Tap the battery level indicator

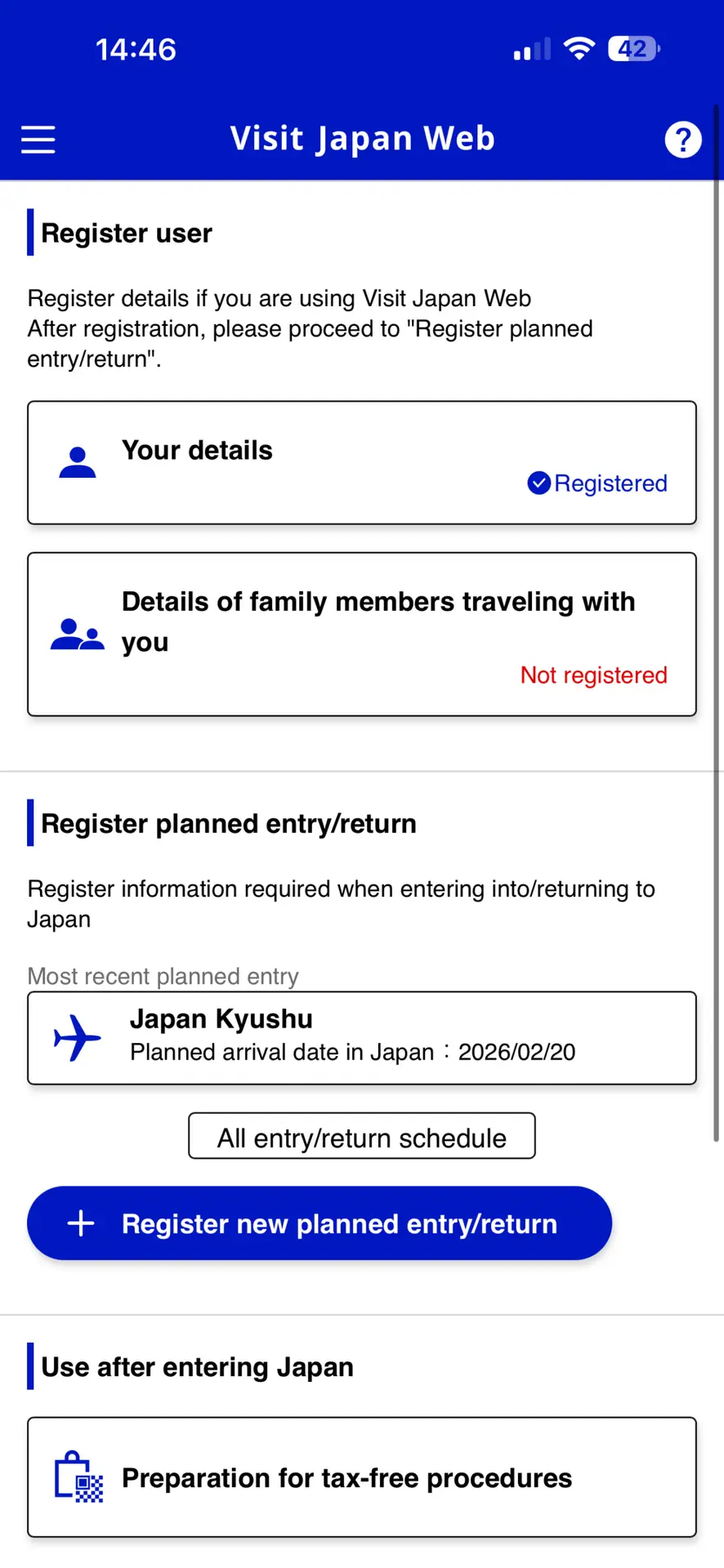tap(633, 49)
